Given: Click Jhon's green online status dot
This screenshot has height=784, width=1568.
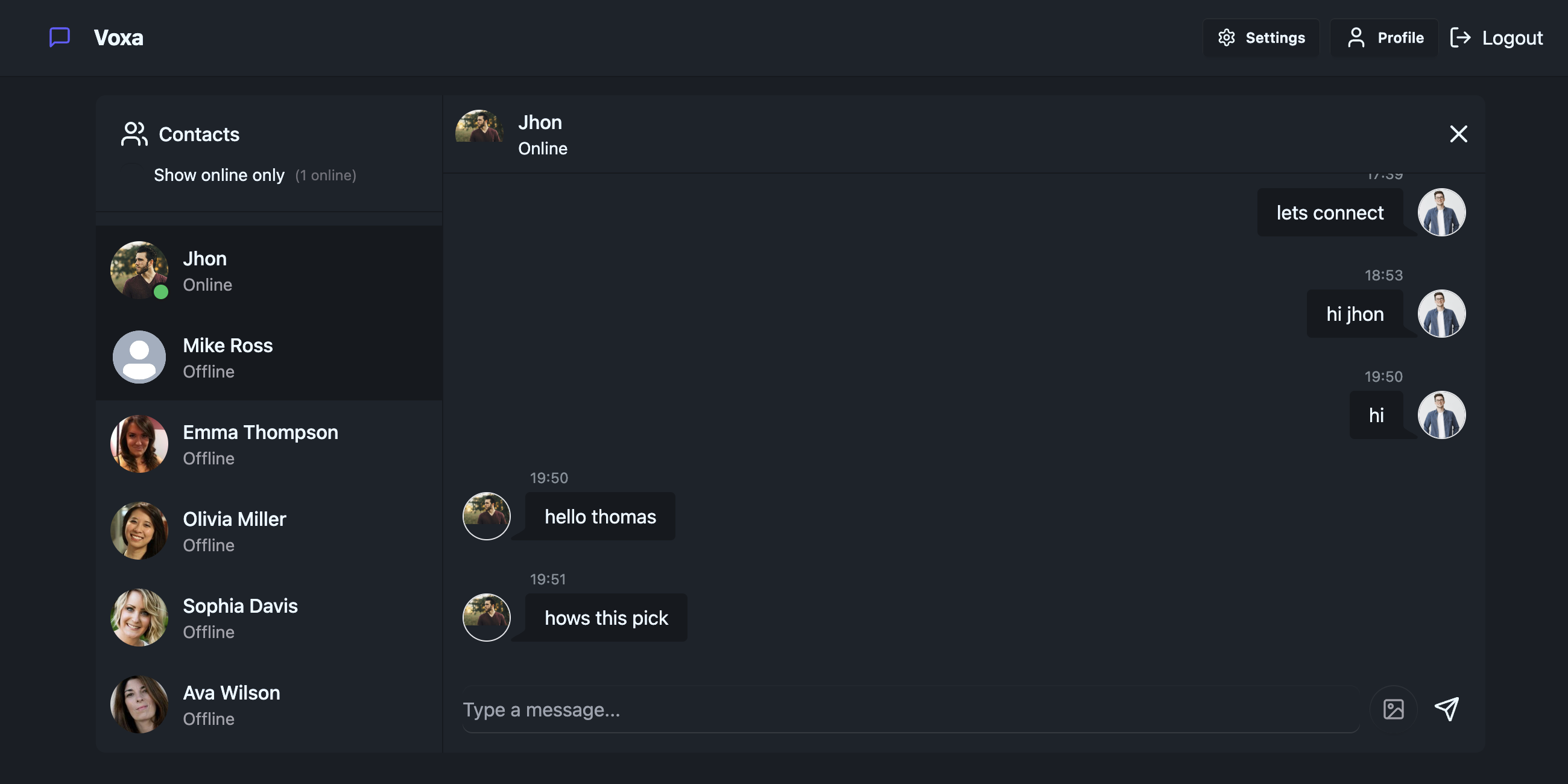Looking at the screenshot, I should point(161,292).
